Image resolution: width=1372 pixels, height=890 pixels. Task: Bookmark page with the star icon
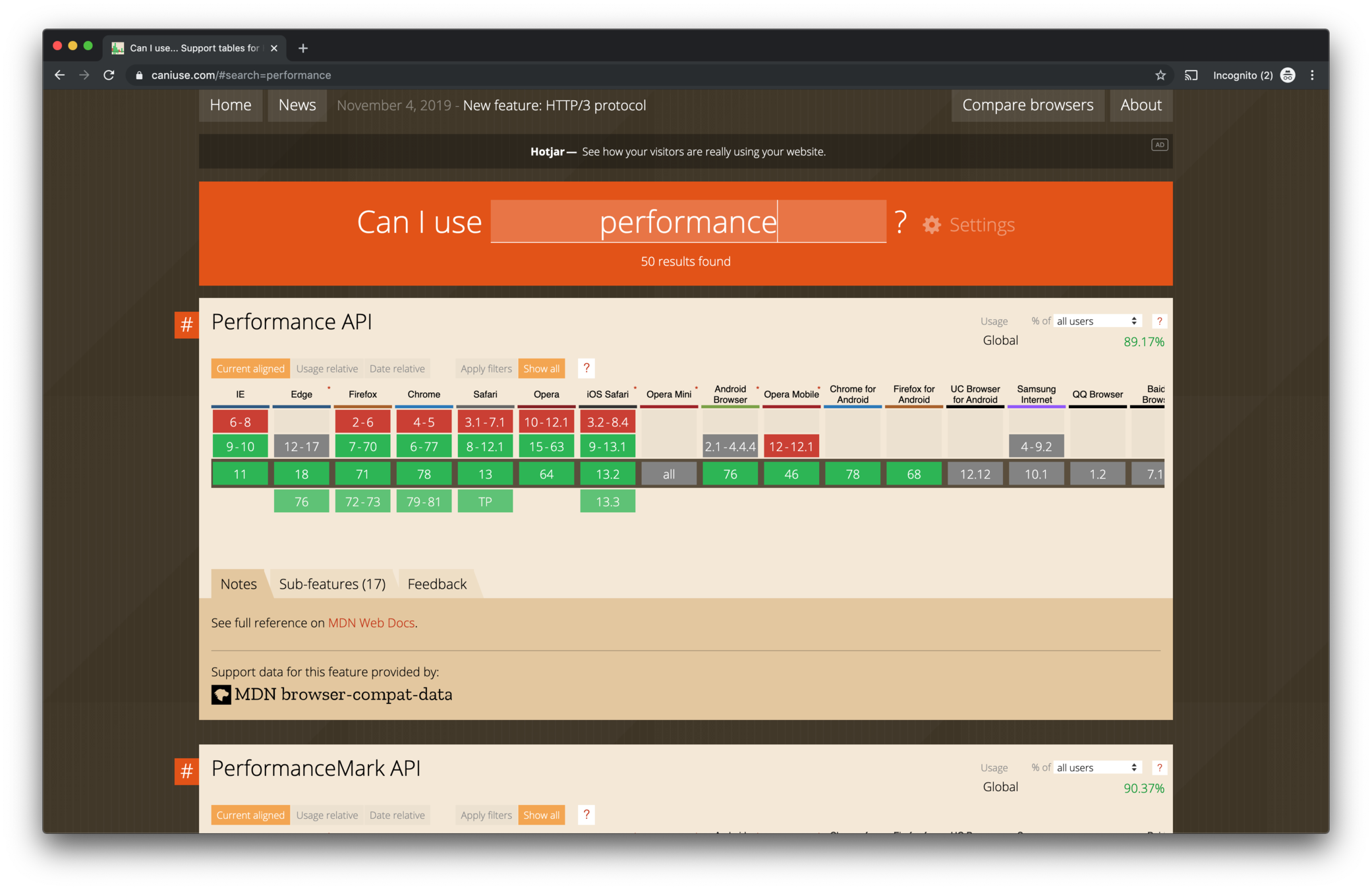(x=1160, y=75)
